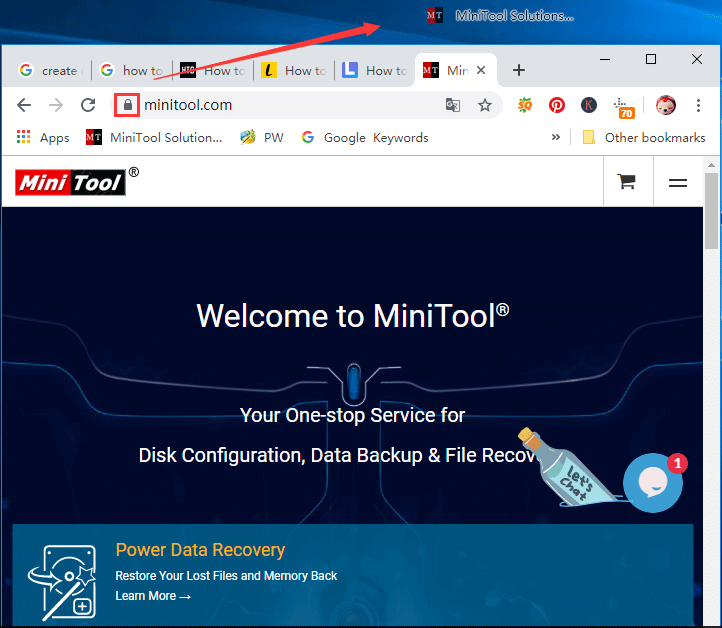Open the Other bookmarks folder
722x628 pixels.
click(644, 137)
